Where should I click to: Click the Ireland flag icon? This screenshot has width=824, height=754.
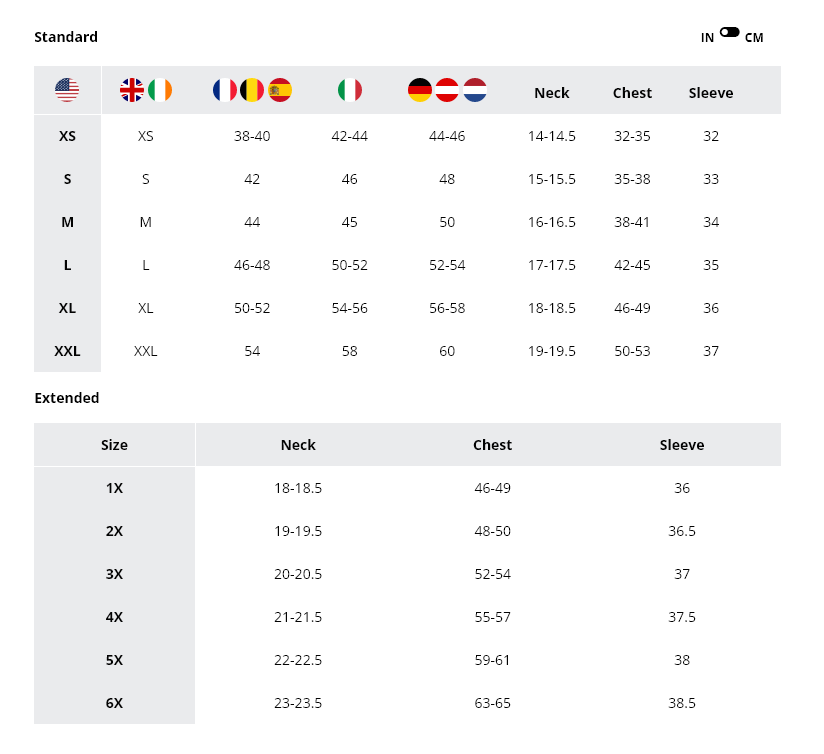pos(160,90)
